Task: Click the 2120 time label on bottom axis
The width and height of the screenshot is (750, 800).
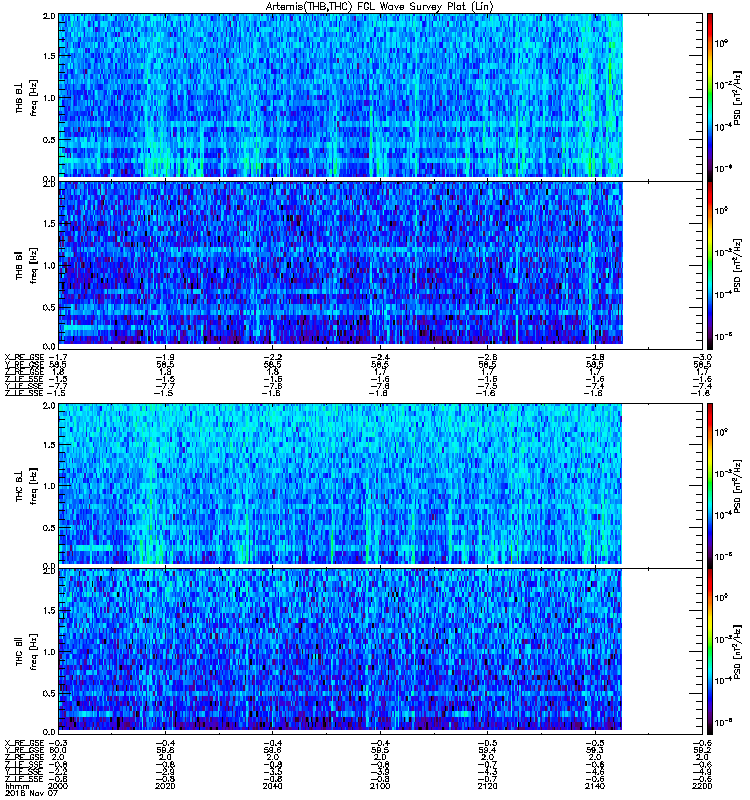Action: point(487,786)
